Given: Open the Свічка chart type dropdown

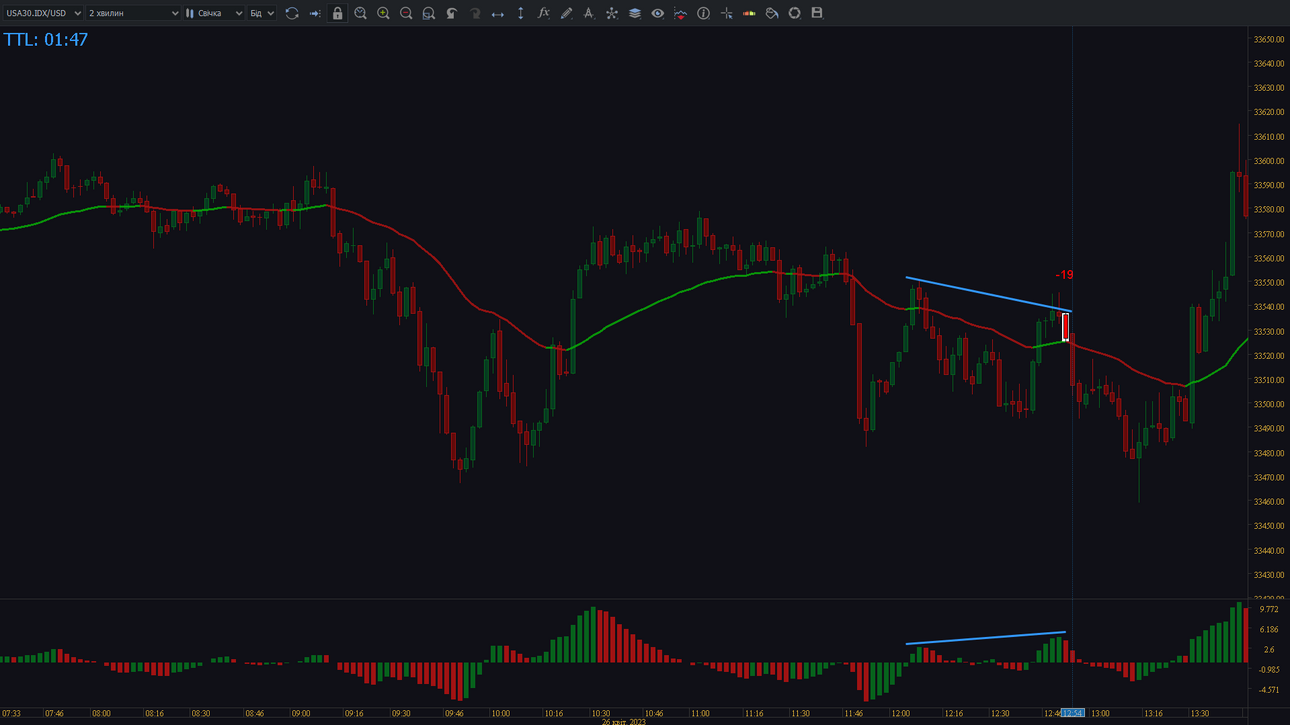Looking at the screenshot, I should coord(214,13).
